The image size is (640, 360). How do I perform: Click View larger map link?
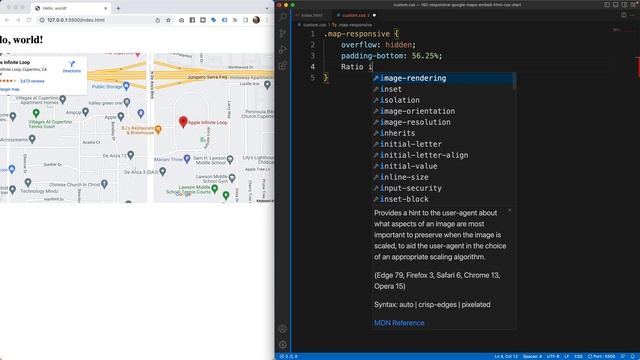click(9, 89)
